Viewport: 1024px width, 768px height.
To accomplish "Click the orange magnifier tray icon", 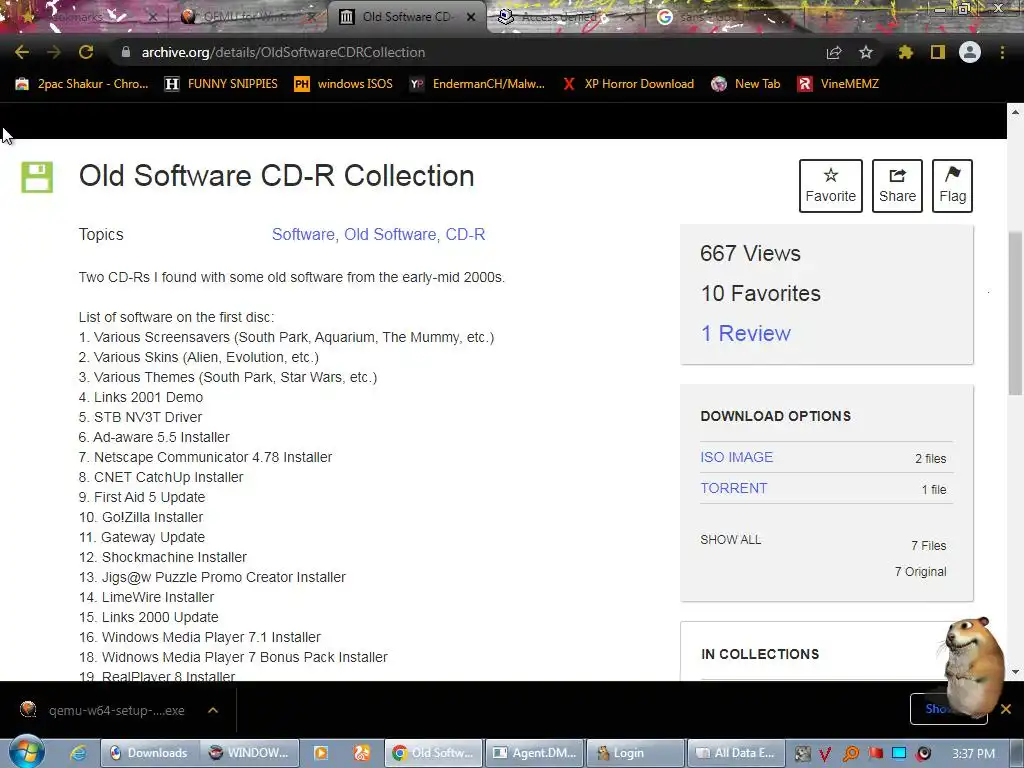I will click(x=850, y=754).
